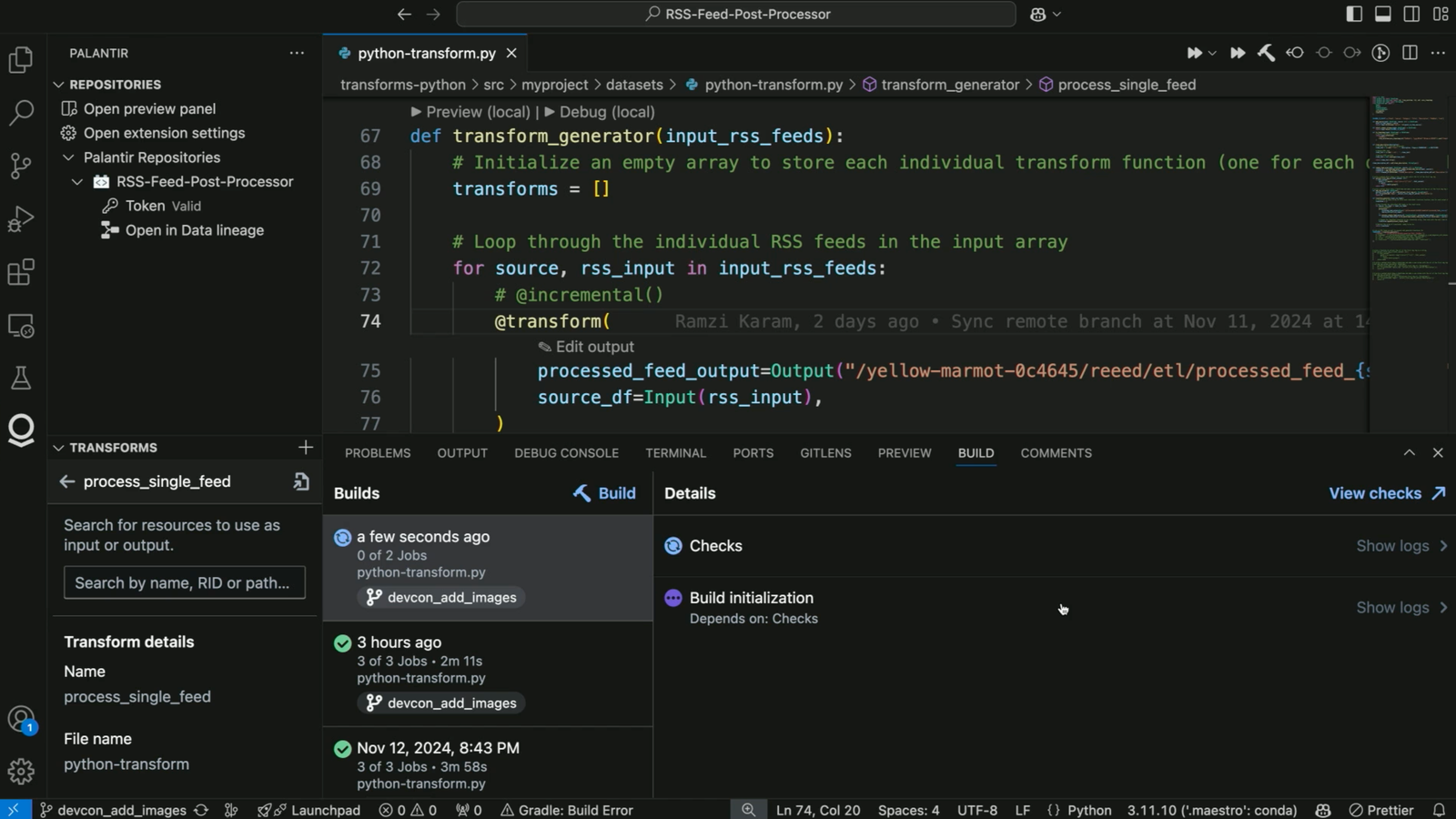Open the Extensions view
This screenshot has height=819, width=1456.
coord(20,272)
